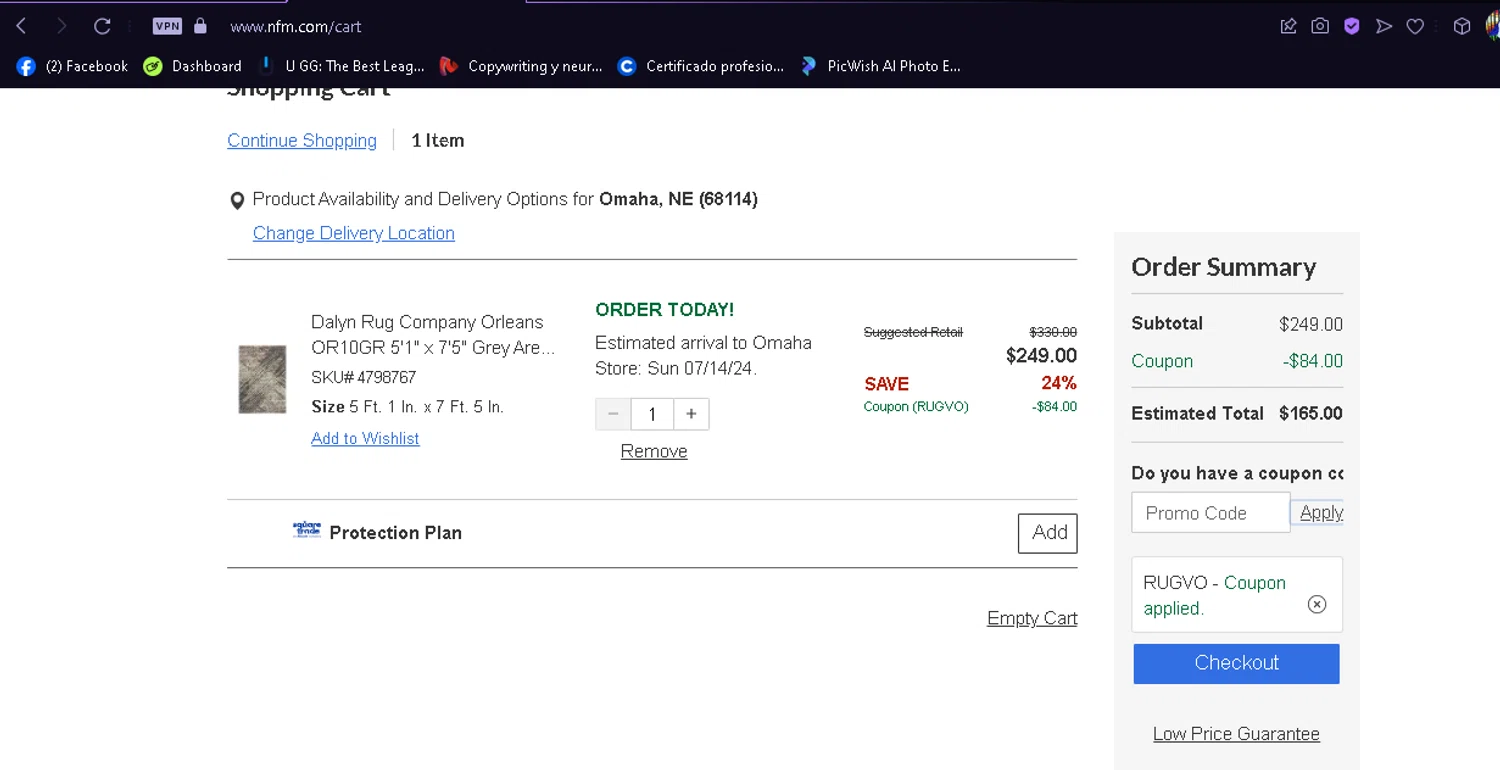Open the Dalyn Rug Company Orleans product title
This screenshot has width=1500, height=770.
coord(433,335)
